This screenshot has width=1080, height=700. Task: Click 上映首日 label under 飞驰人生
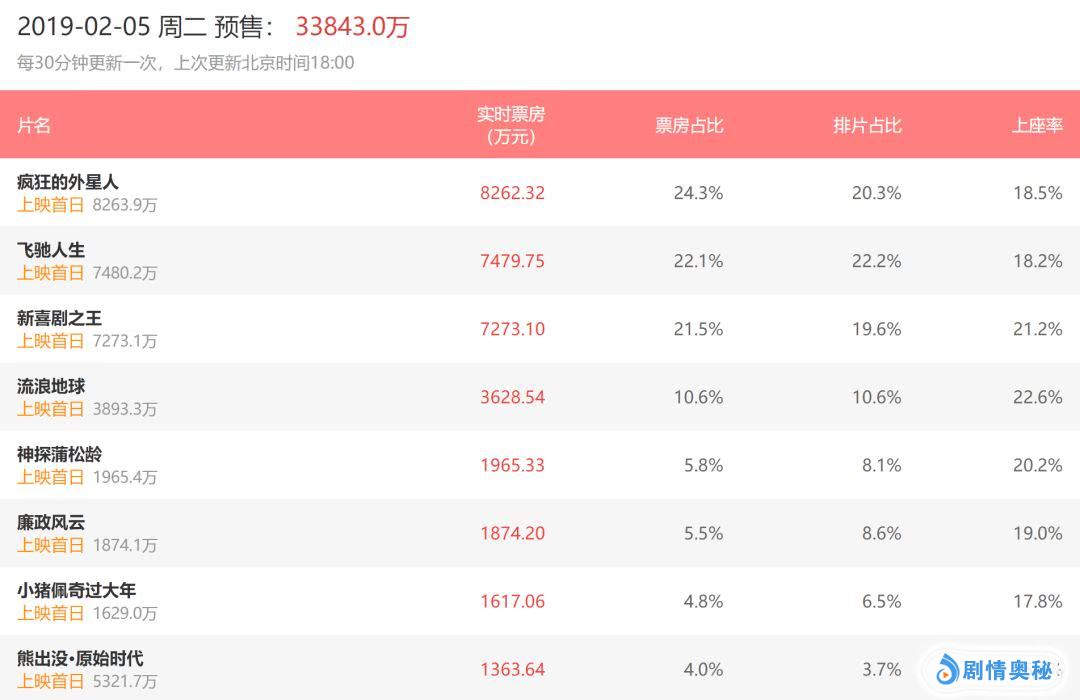51,273
